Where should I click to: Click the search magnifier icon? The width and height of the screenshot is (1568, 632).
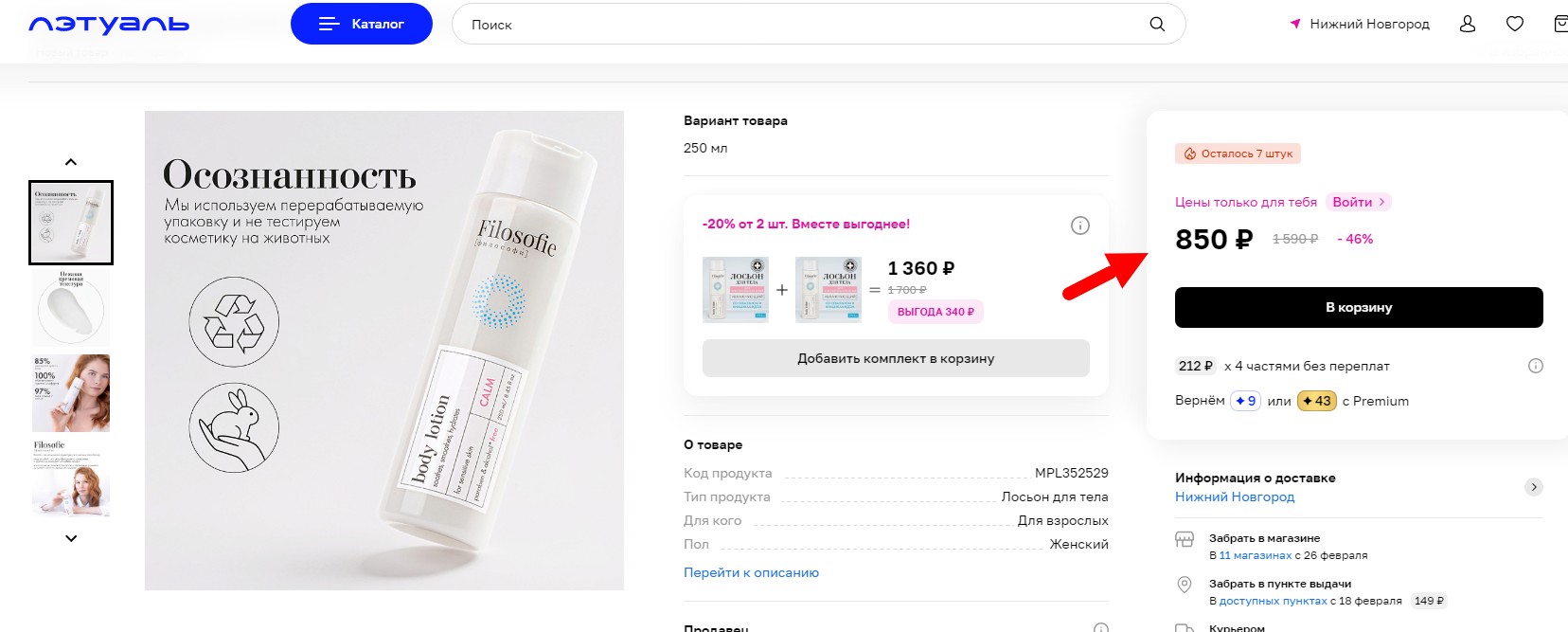click(1157, 25)
